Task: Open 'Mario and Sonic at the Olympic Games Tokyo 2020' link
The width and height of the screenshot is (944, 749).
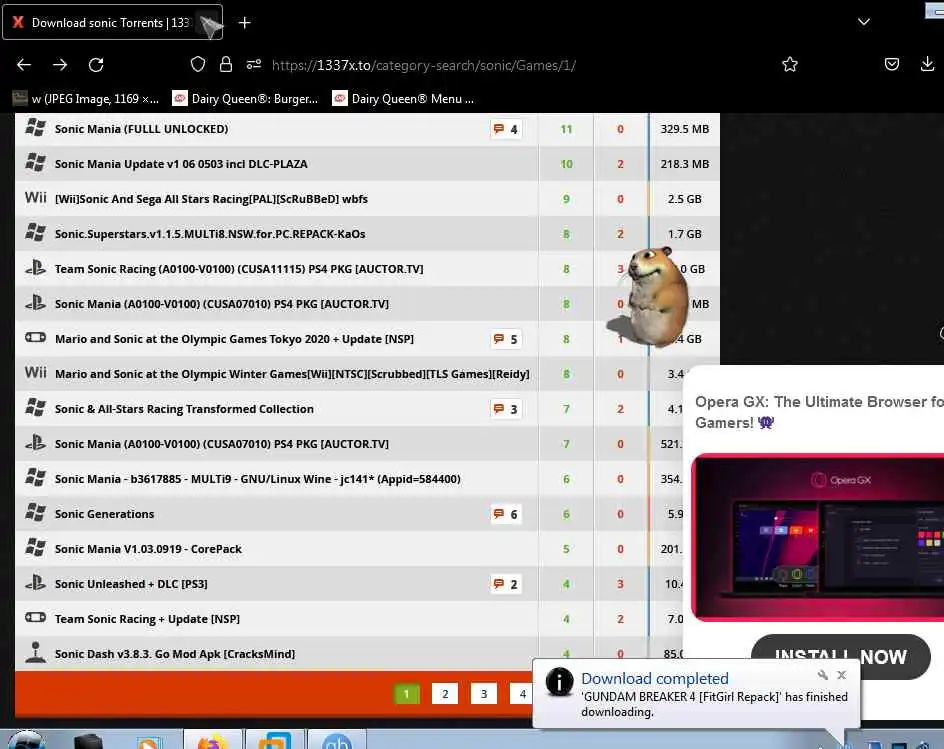Action: (x=234, y=339)
